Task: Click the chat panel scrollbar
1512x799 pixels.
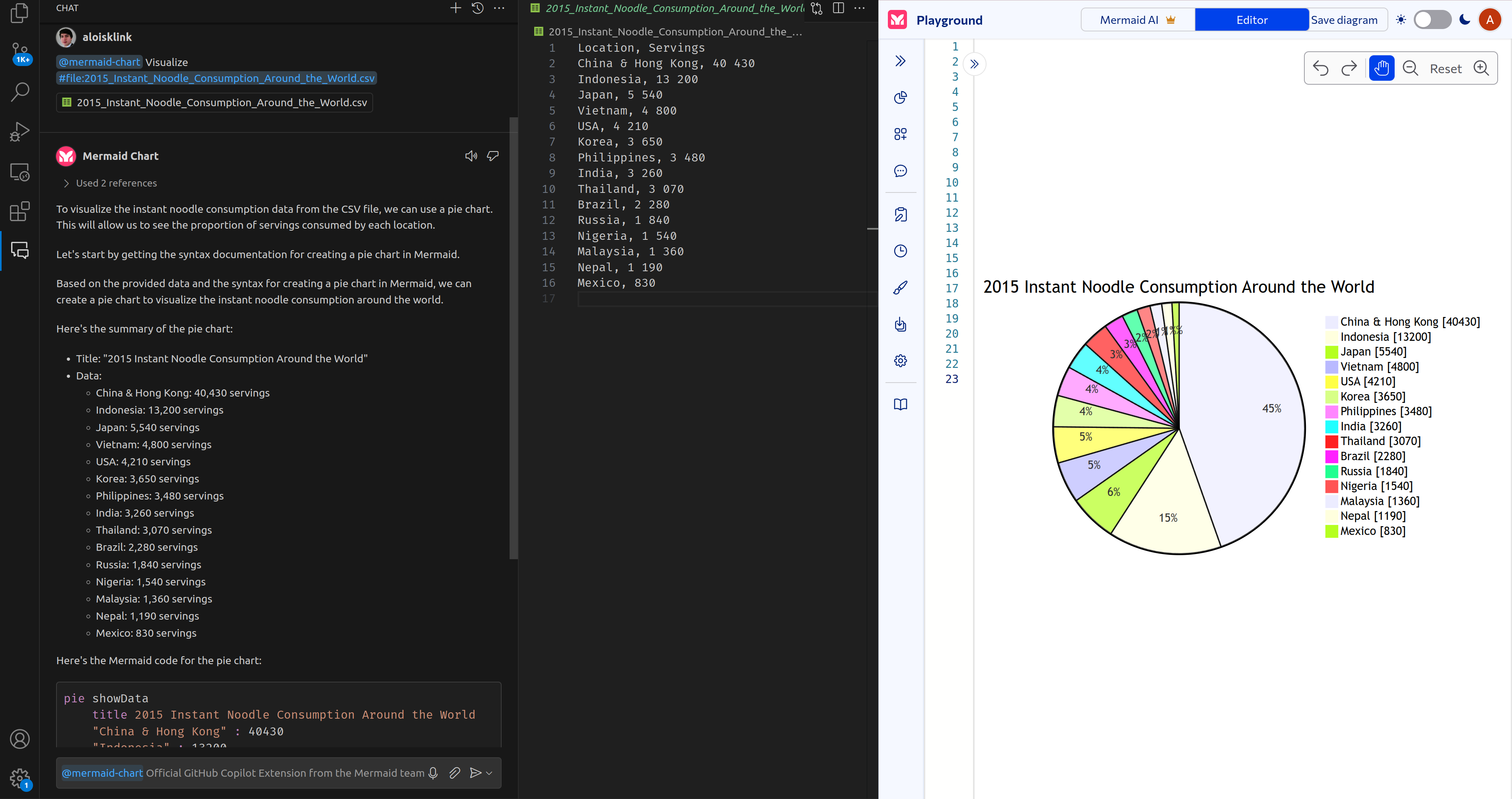Action: pos(514,338)
